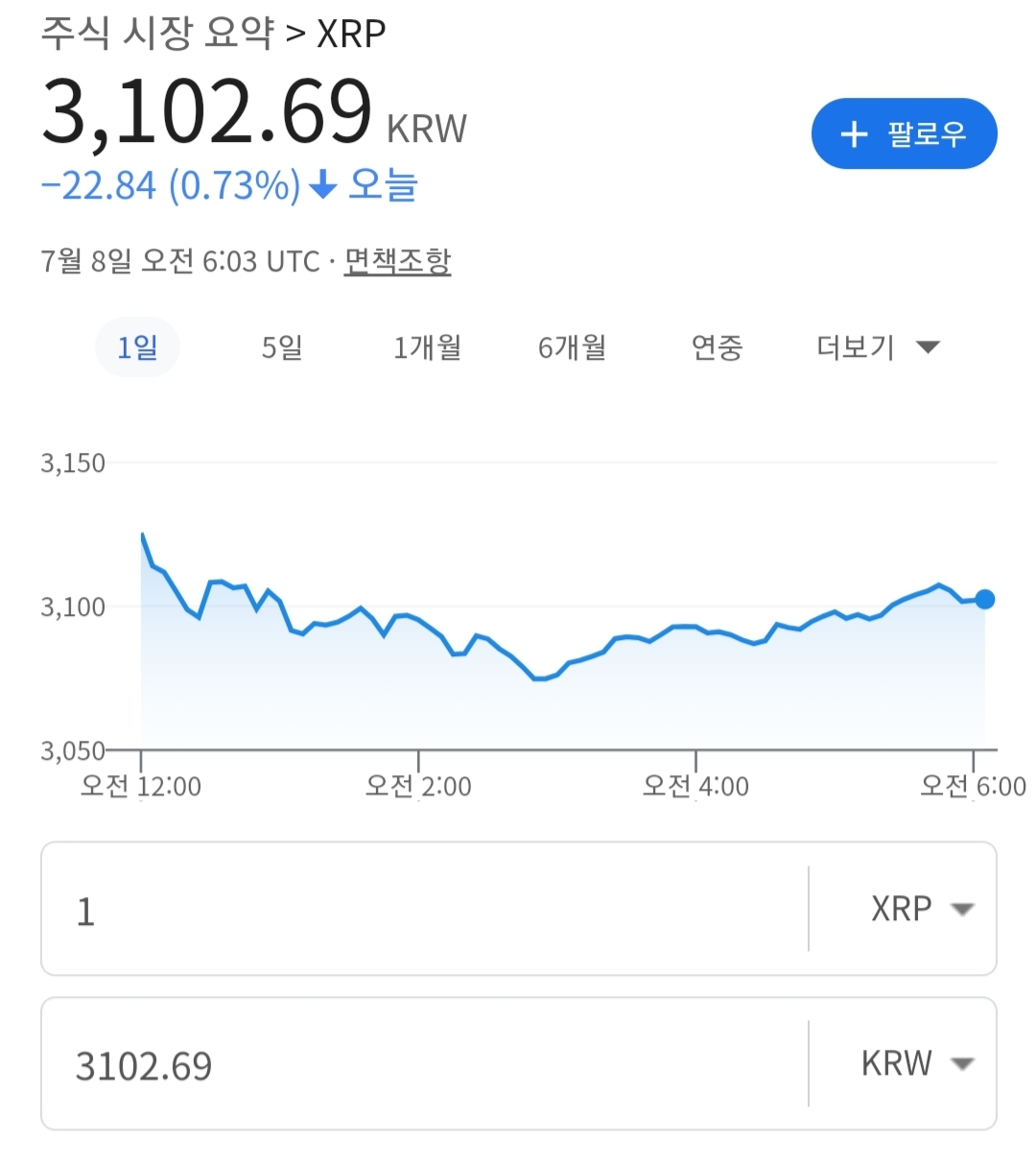This screenshot has width=1036, height=1164.
Task: Click the blue down arrow price change icon
Action: coord(323,184)
